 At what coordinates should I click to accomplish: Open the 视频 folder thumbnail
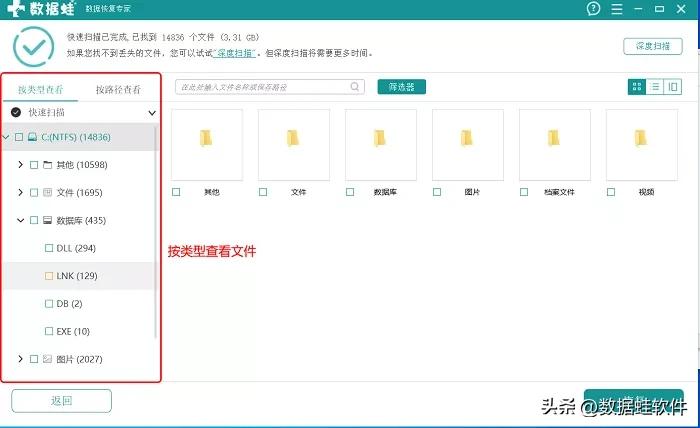[x=642, y=145]
